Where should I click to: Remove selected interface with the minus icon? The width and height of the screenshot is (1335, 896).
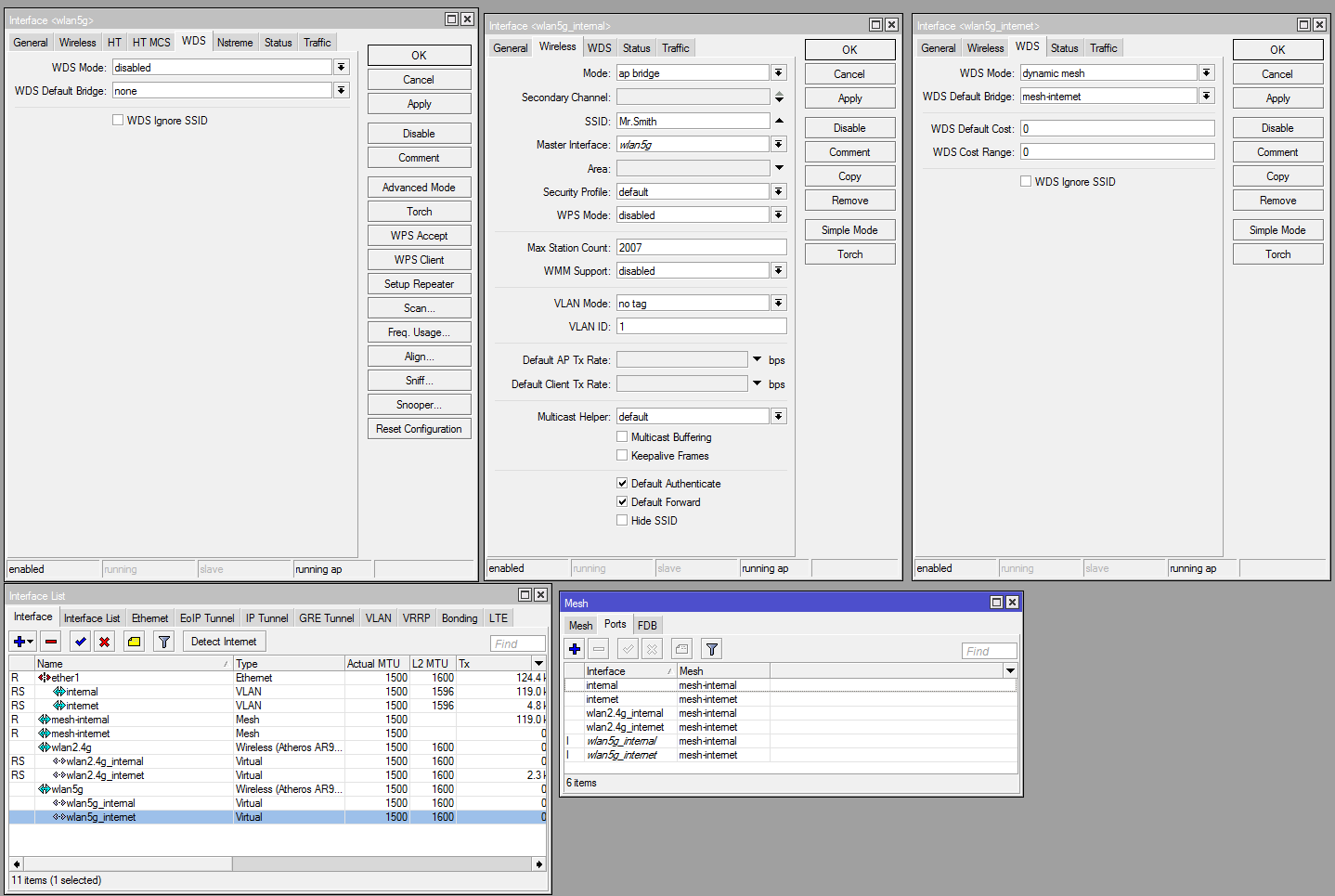tap(50, 641)
